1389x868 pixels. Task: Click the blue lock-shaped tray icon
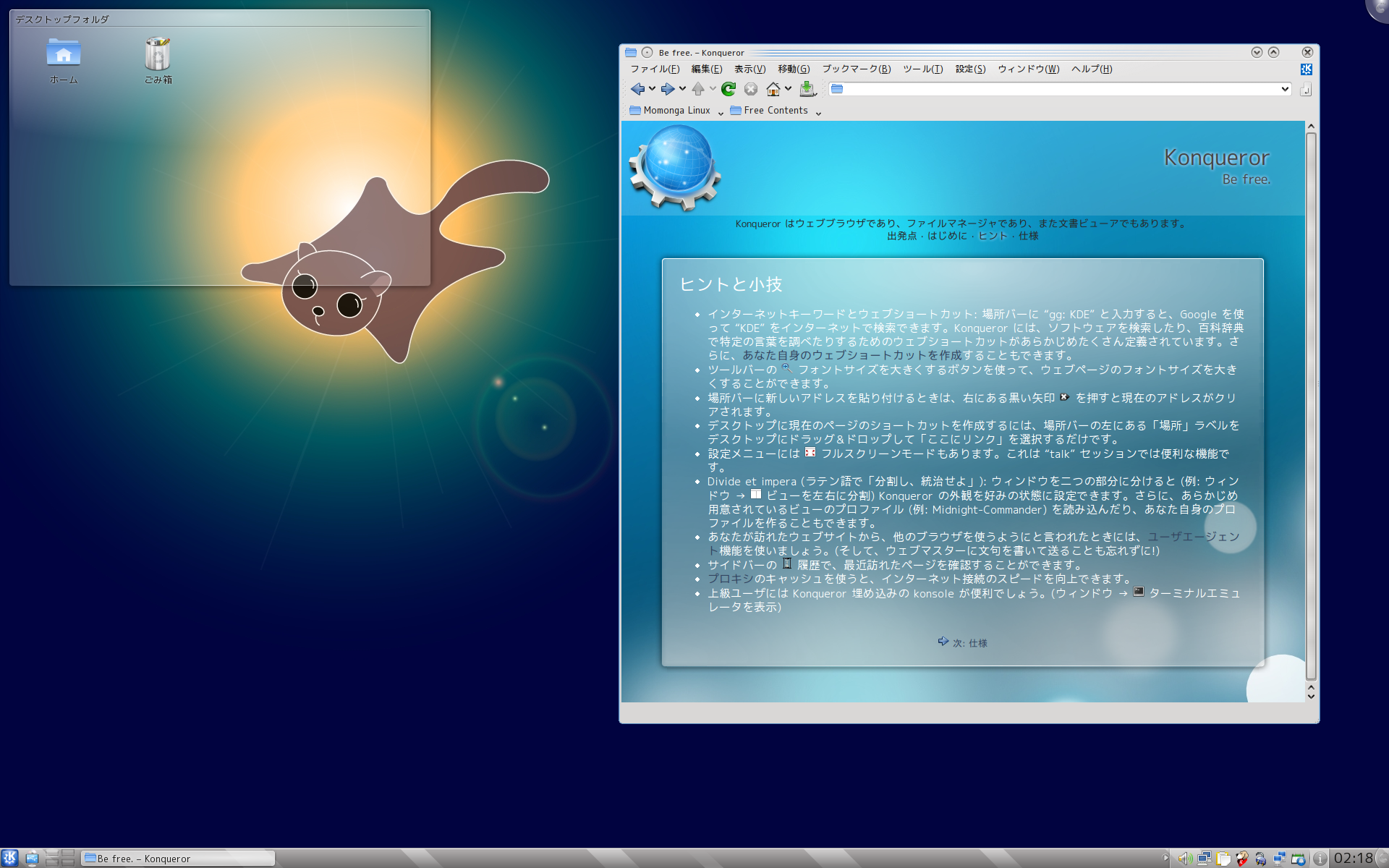1261,859
